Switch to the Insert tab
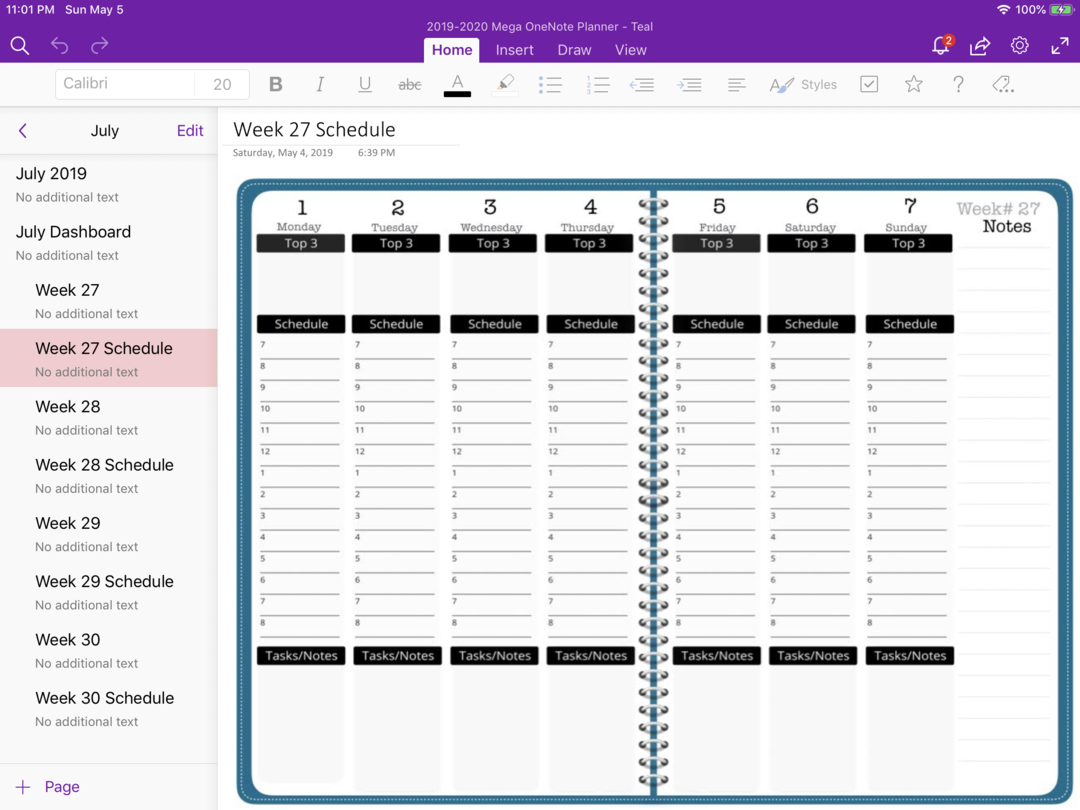The image size is (1080, 810). click(x=515, y=50)
